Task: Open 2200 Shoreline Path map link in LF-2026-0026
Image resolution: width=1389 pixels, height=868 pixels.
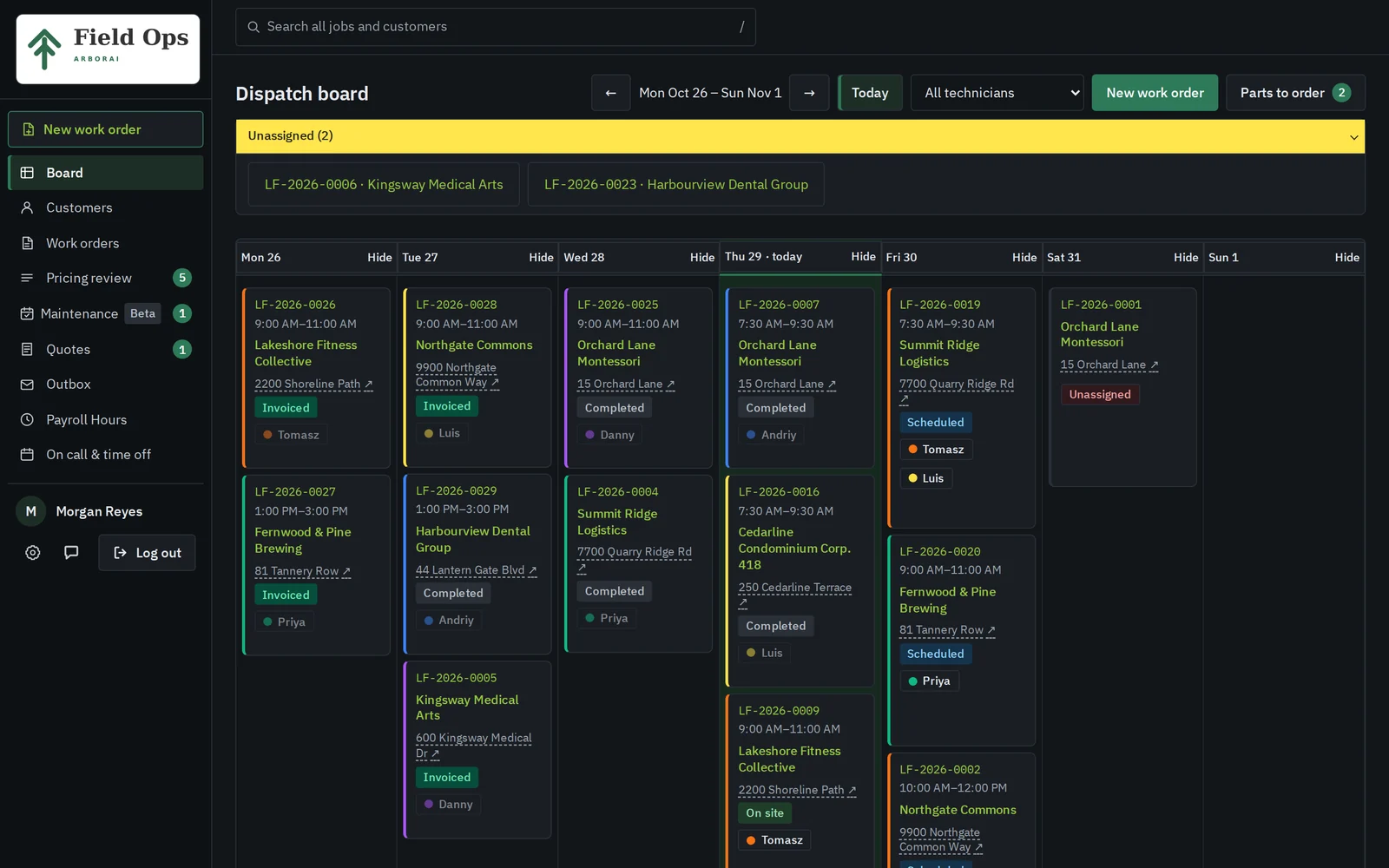Action: [313, 384]
